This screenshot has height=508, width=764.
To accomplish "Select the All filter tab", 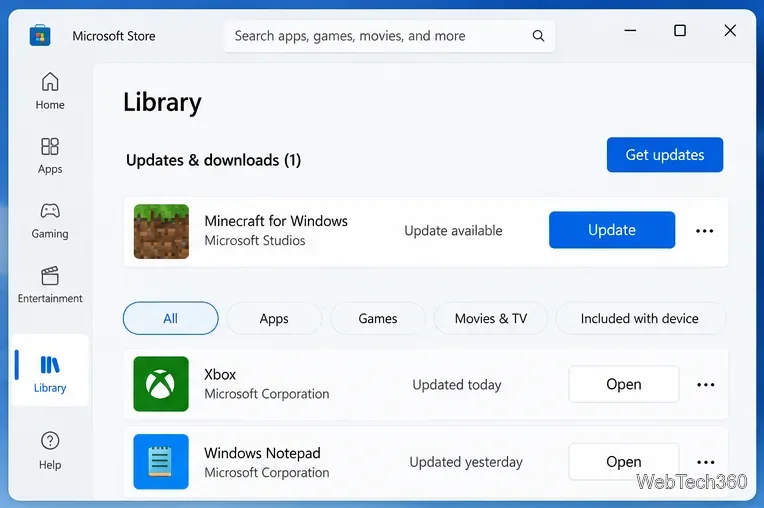I will tap(170, 318).
